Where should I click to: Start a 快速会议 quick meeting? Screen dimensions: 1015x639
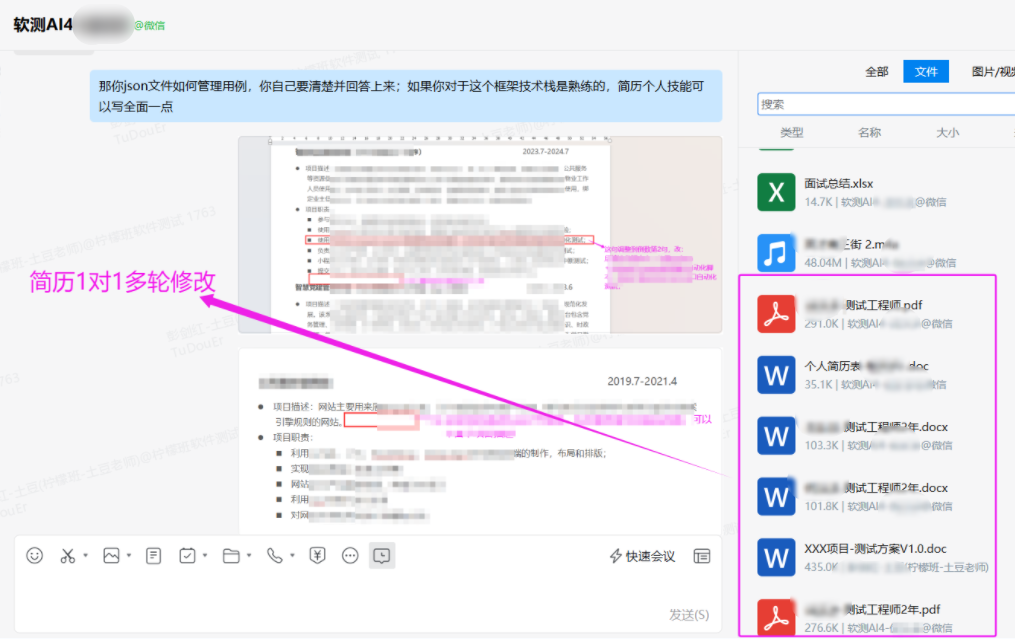642,556
